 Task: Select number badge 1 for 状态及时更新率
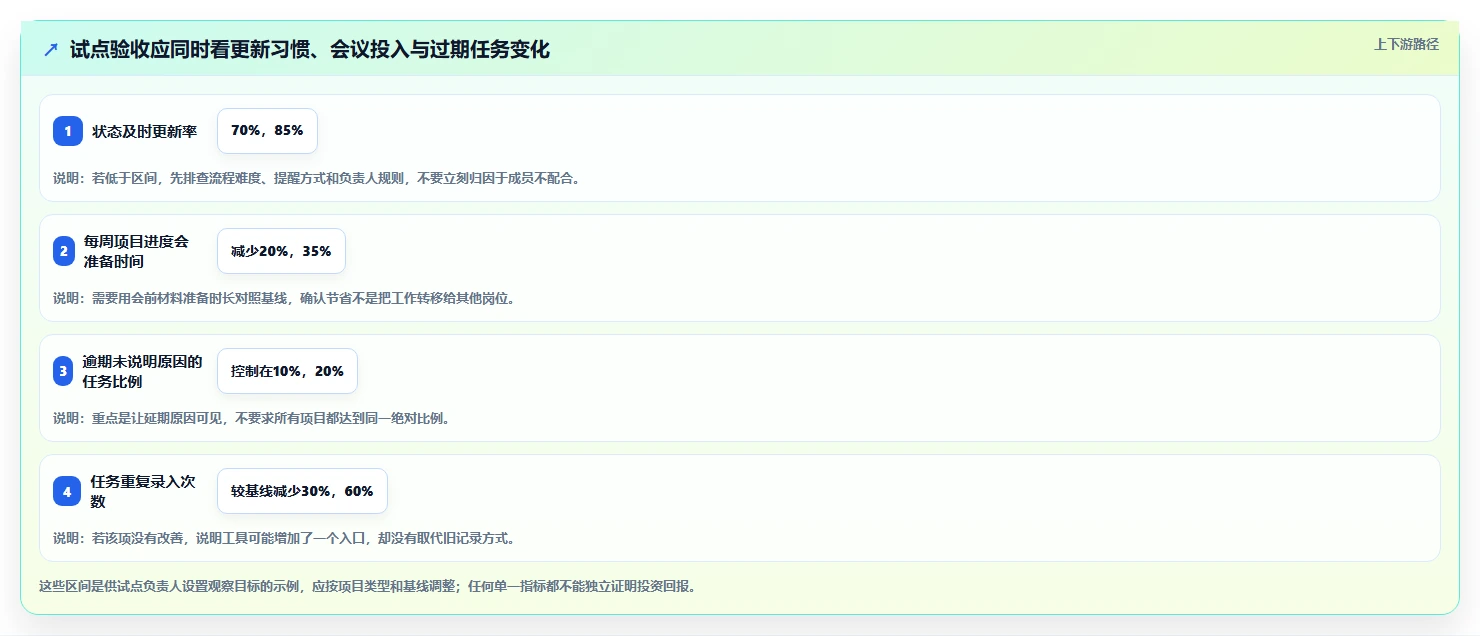68,131
